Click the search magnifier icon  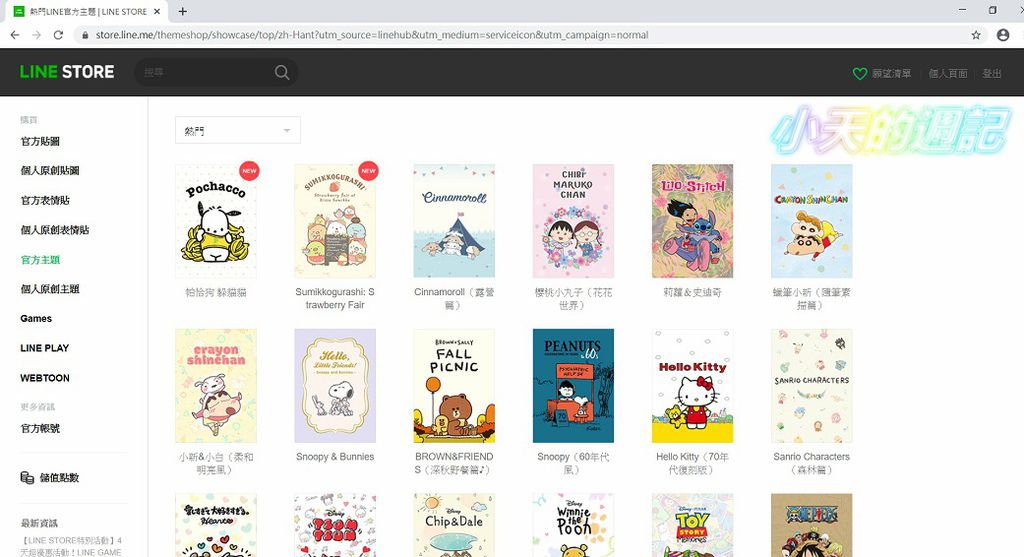281,72
